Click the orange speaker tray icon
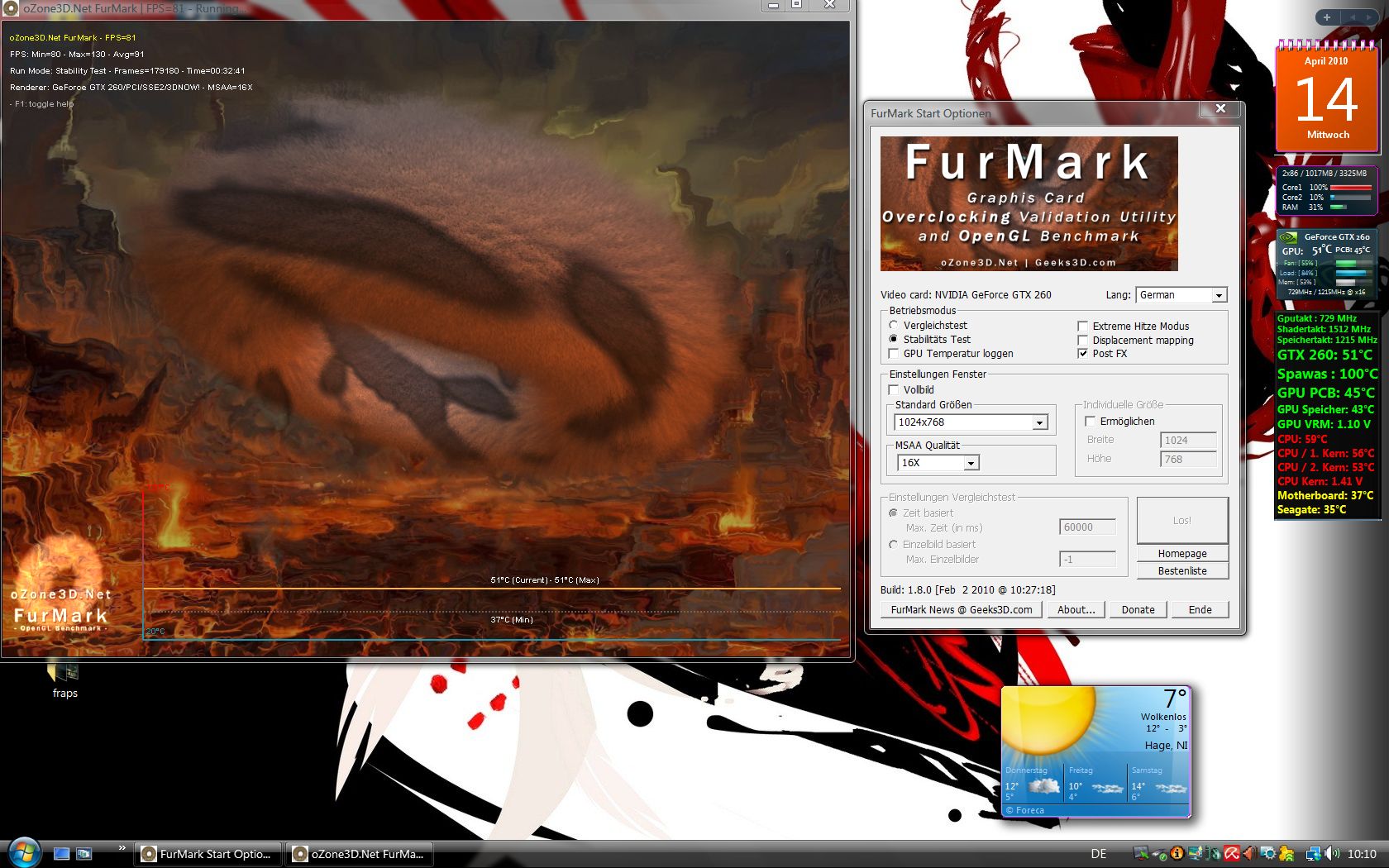 tap(1249, 853)
